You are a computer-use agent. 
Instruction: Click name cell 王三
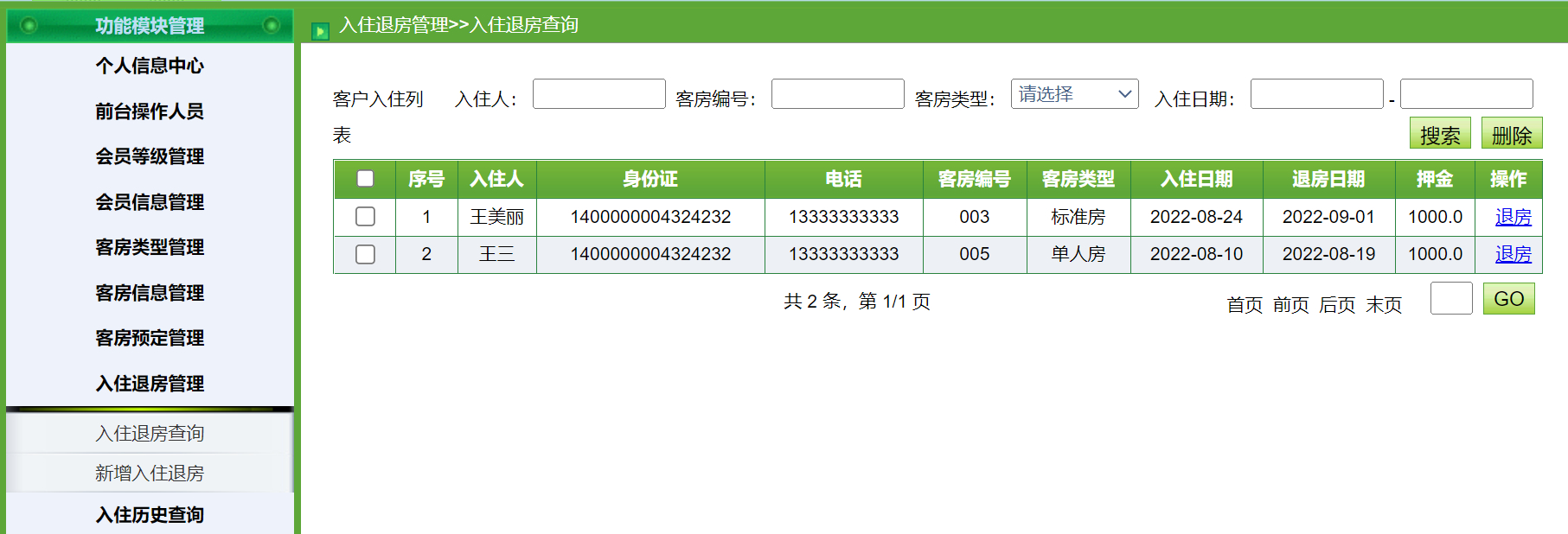496,254
